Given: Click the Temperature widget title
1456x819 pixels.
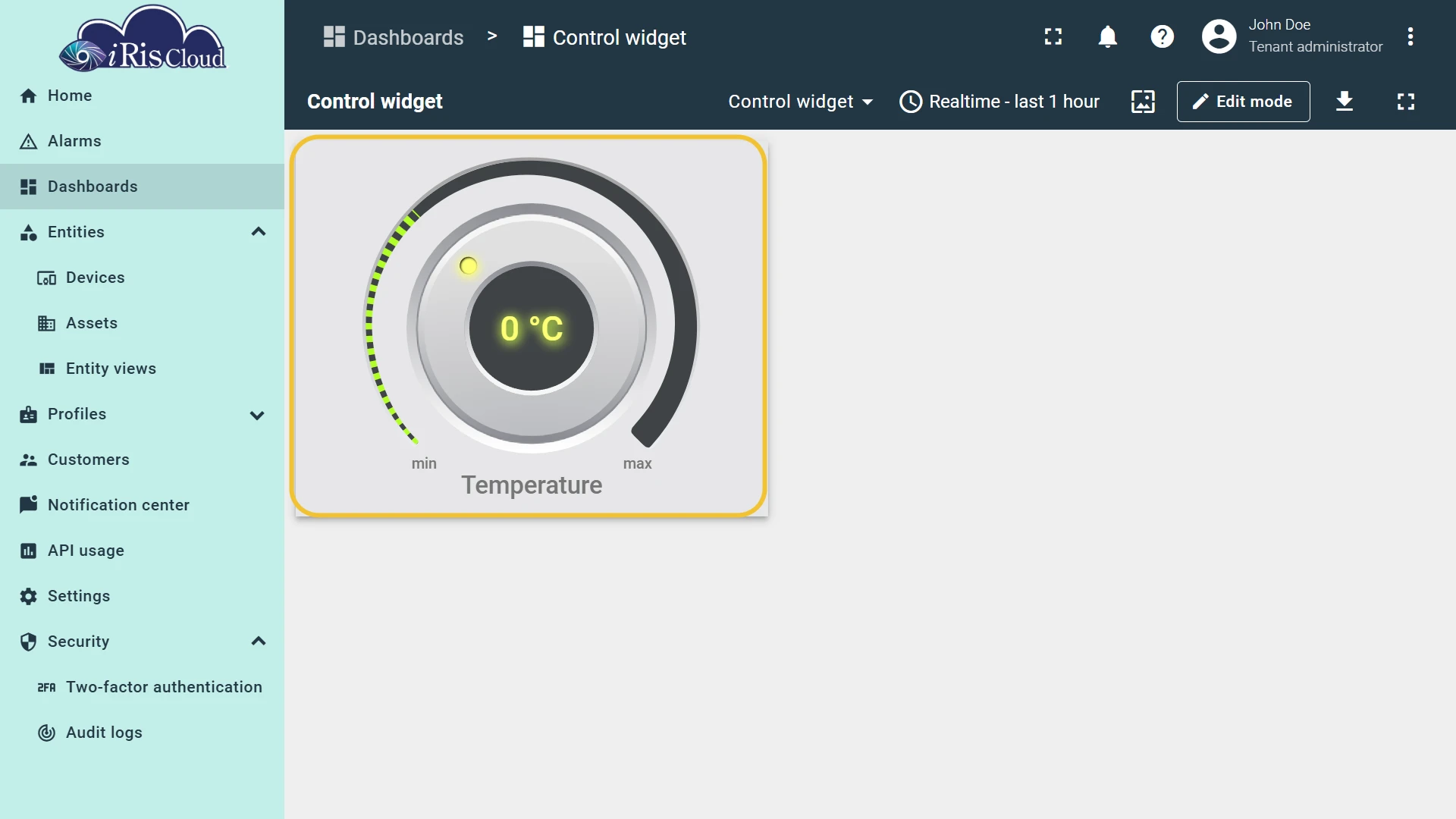Looking at the screenshot, I should click(532, 485).
